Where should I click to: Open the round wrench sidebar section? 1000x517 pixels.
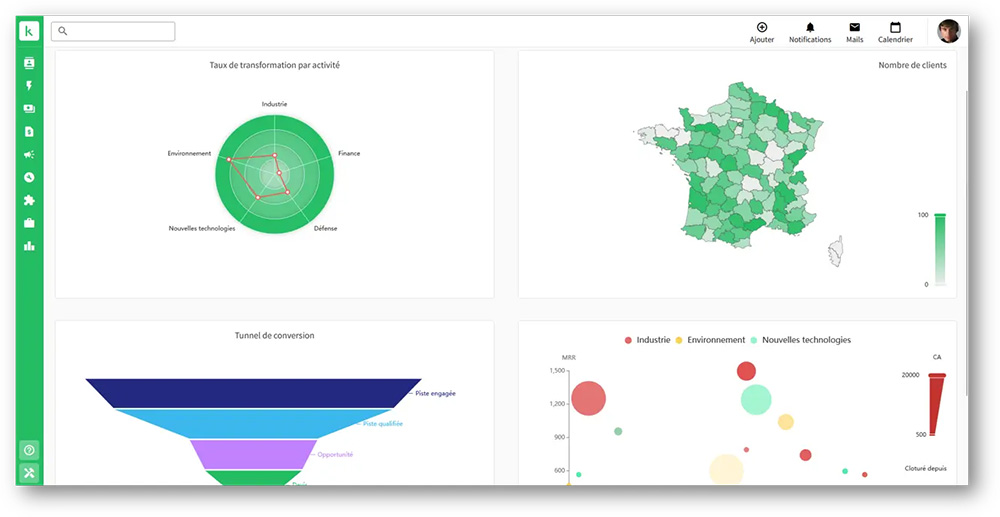[29, 177]
